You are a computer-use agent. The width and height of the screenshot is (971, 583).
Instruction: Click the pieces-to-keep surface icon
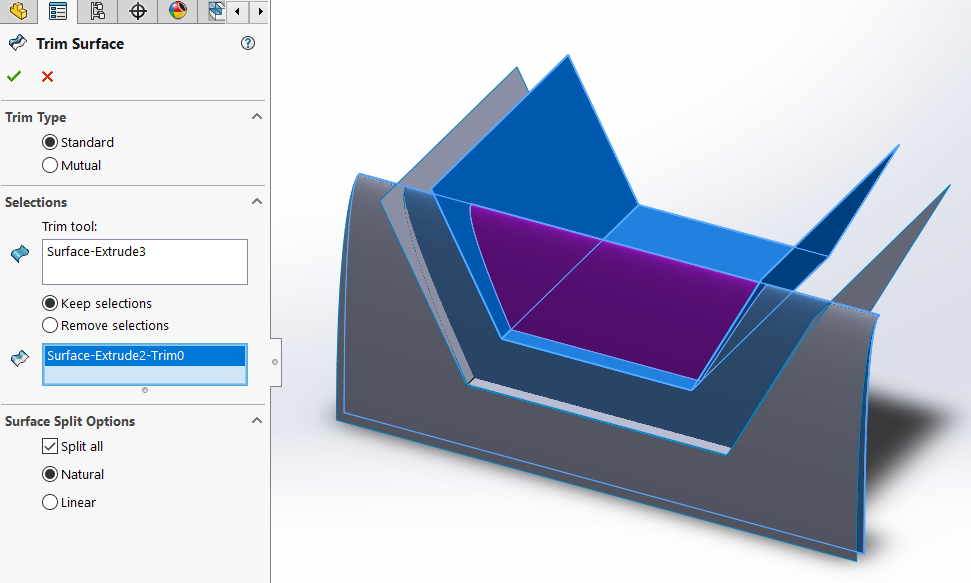pyautogui.click(x=20, y=358)
